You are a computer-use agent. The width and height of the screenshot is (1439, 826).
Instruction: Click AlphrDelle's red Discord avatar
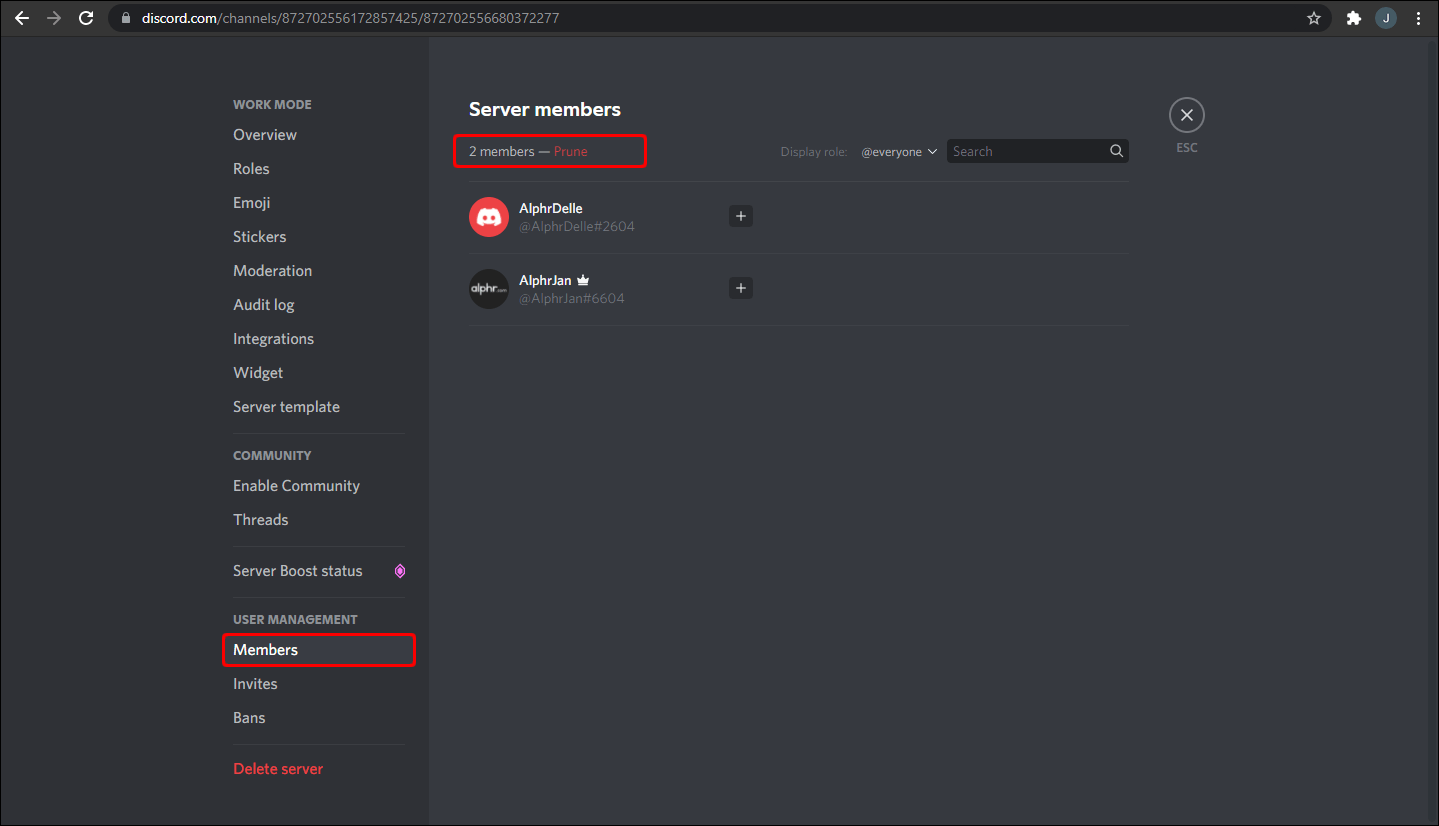pos(489,217)
